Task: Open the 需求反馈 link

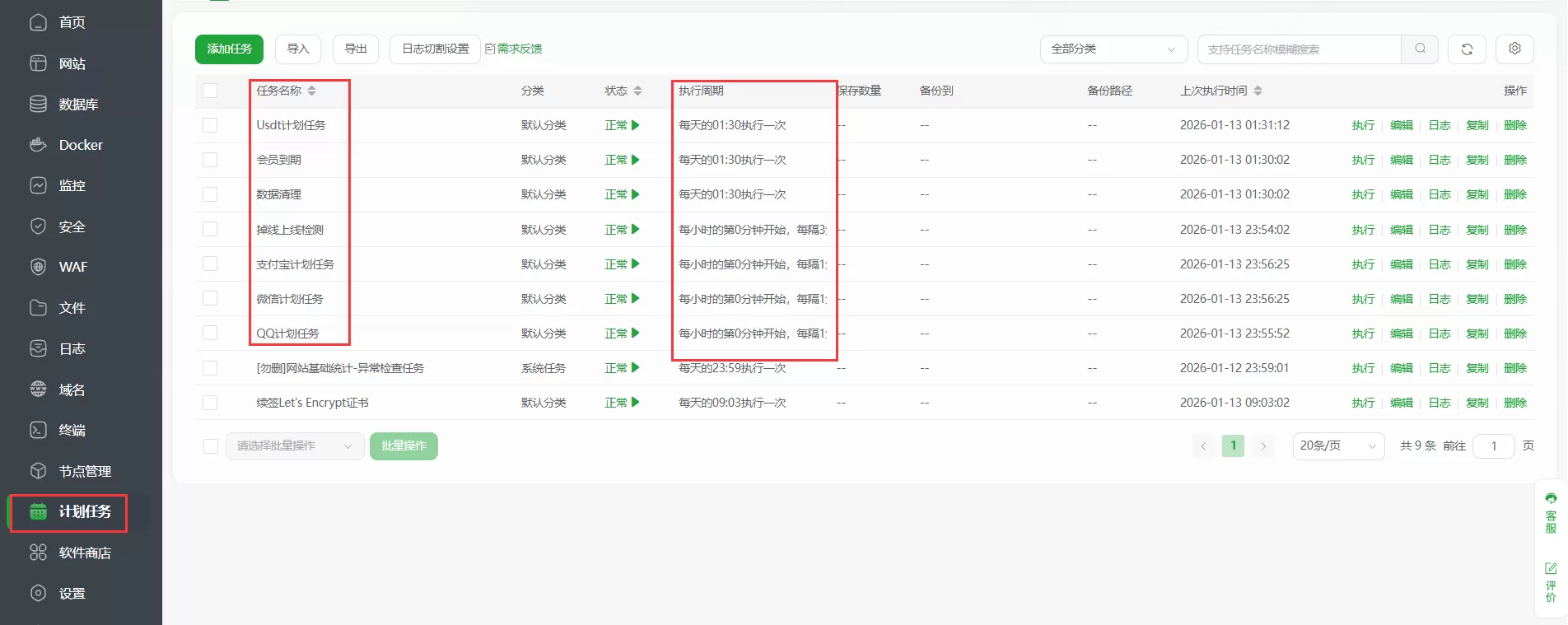Action: (x=514, y=49)
